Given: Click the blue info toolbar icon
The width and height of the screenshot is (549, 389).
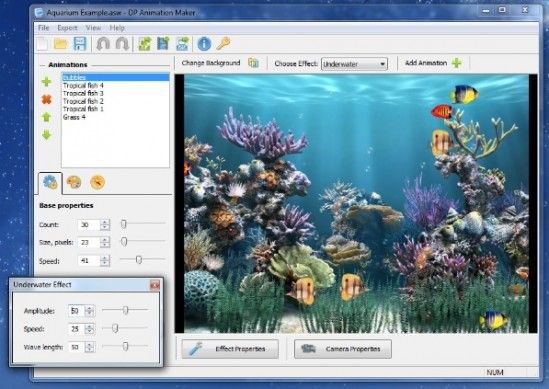Looking at the screenshot, I should 204,44.
